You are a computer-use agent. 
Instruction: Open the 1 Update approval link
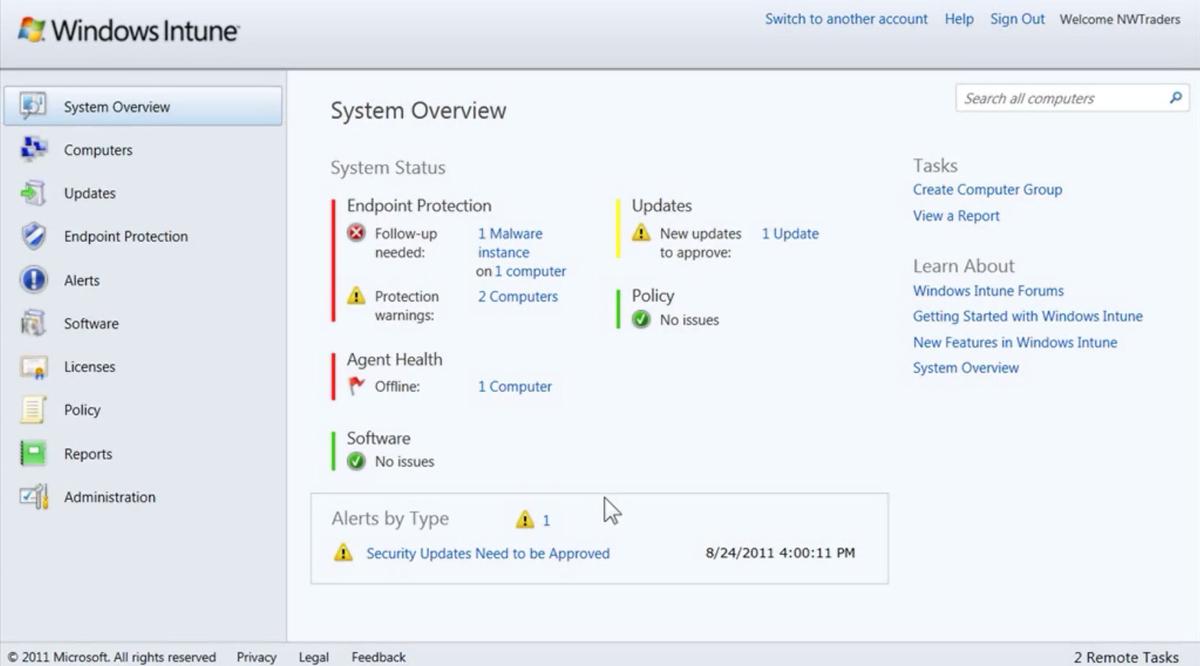coord(790,233)
